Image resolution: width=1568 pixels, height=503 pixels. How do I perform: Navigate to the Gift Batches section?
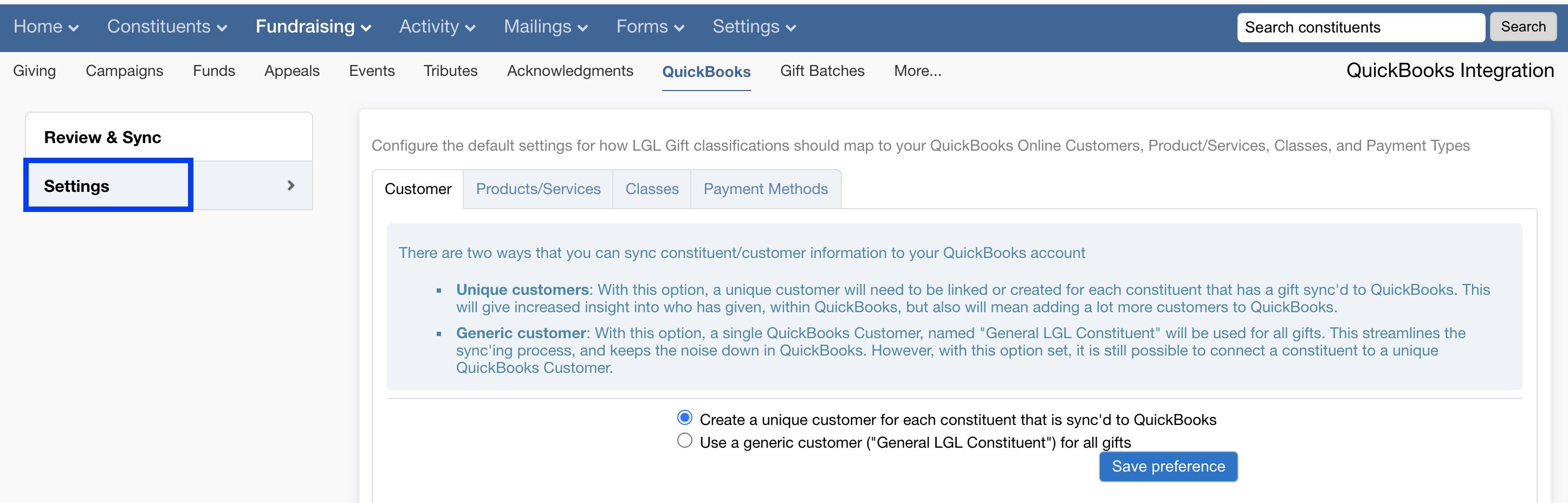(822, 70)
